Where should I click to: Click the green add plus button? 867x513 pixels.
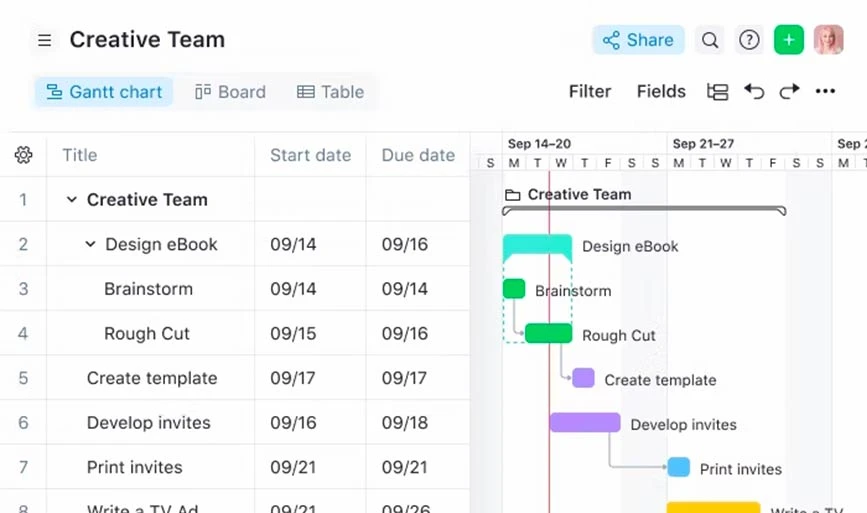click(789, 40)
